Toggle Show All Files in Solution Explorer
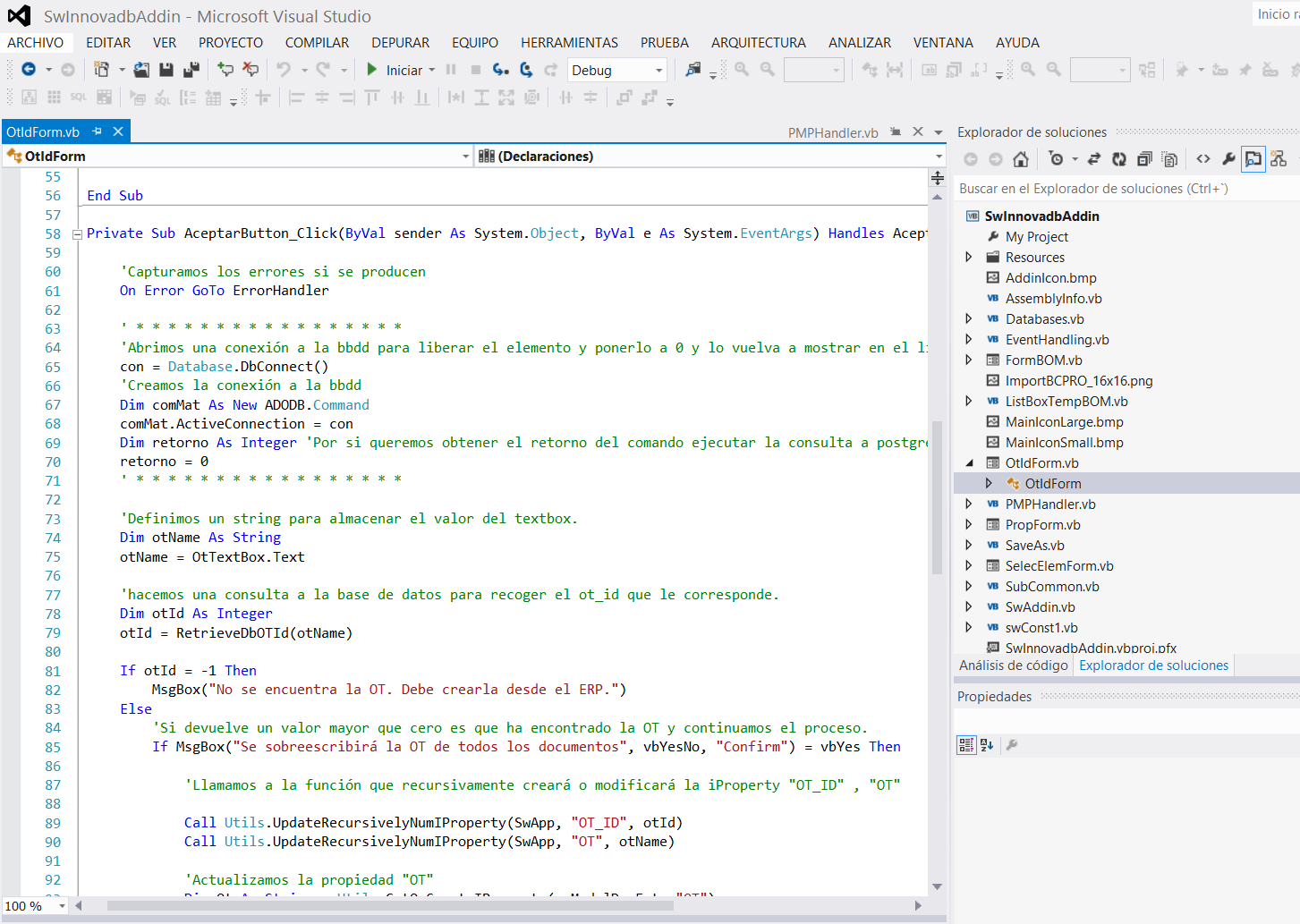 pyautogui.click(x=1168, y=159)
